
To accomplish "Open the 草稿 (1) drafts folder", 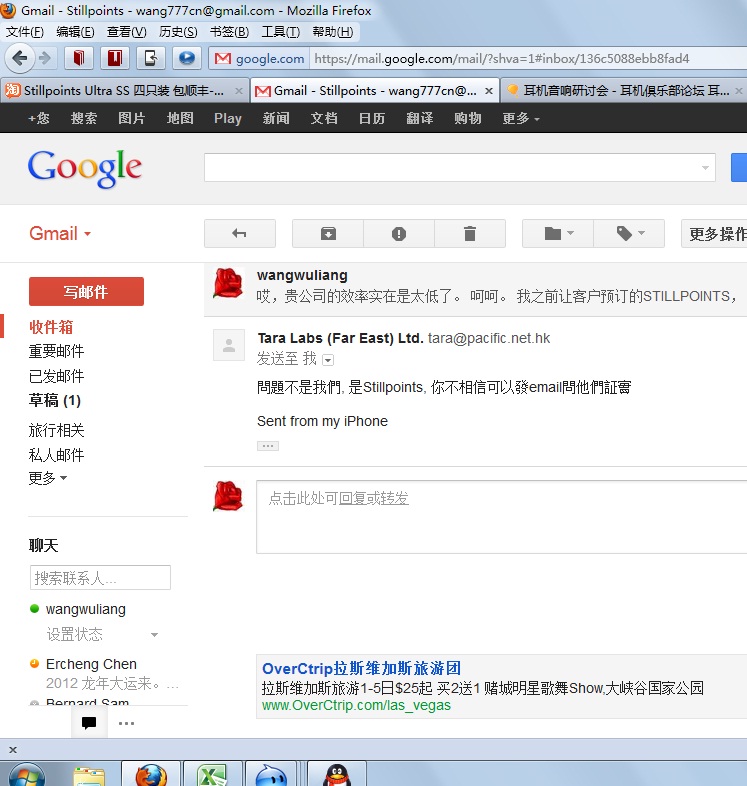I will (55, 400).
